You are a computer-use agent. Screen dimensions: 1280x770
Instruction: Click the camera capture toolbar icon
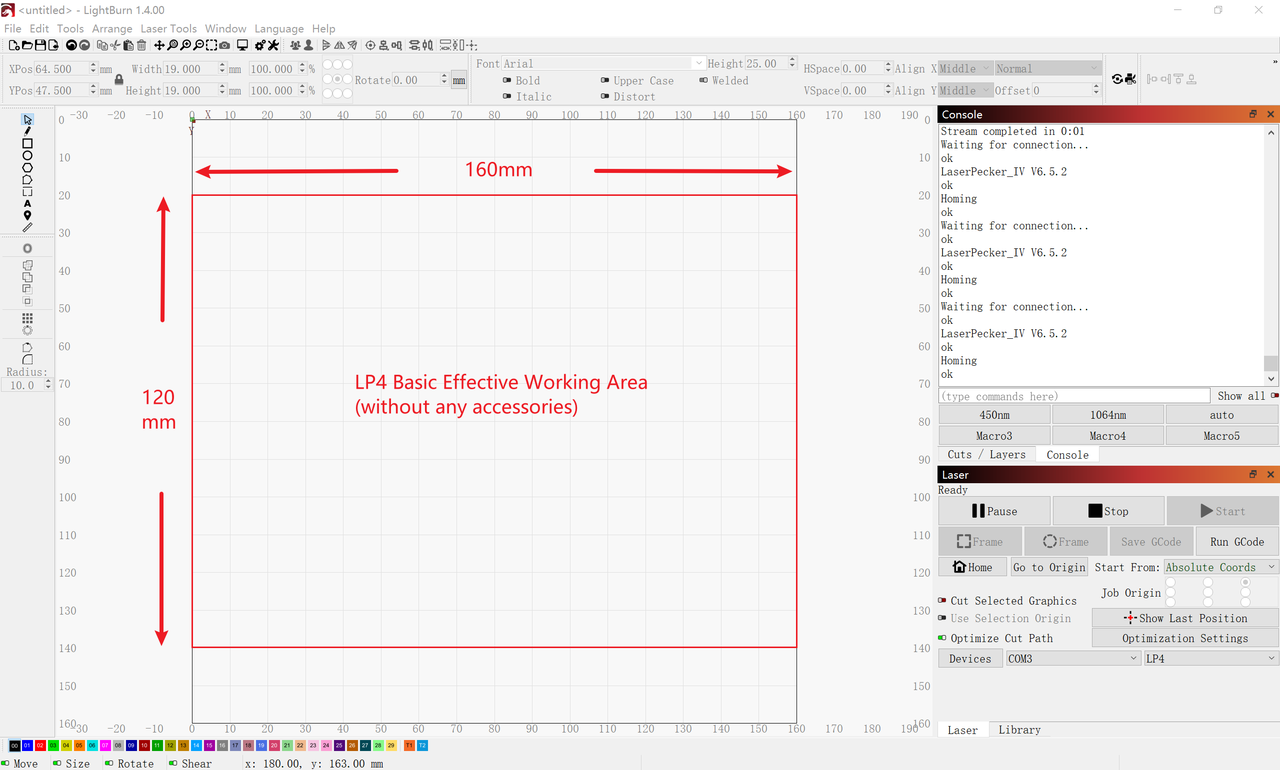(224, 46)
